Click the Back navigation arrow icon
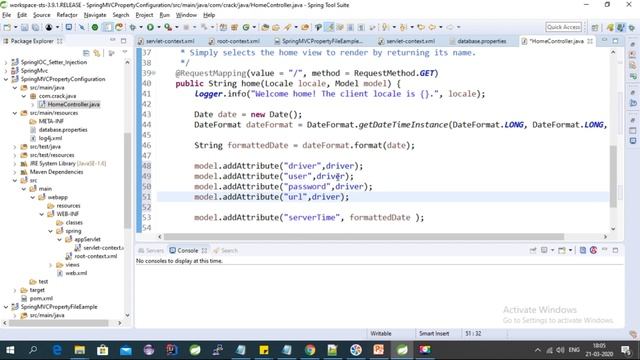The height and width of the screenshot is (360, 640). coord(432,27)
